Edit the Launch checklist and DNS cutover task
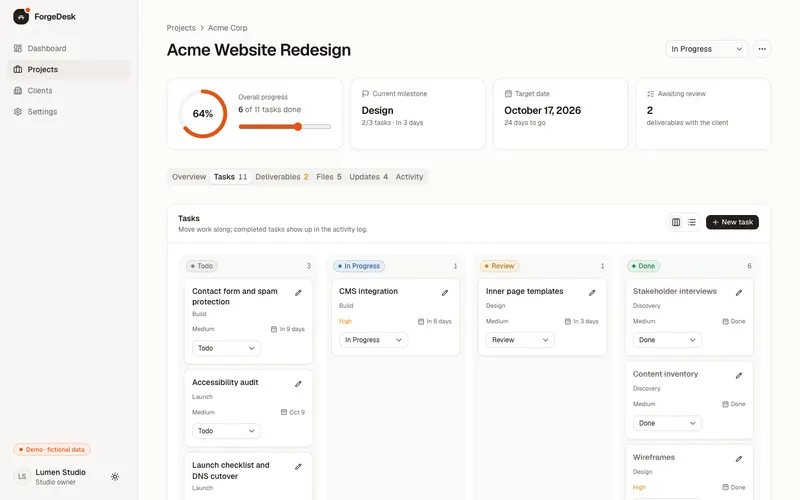 (x=298, y=467)
